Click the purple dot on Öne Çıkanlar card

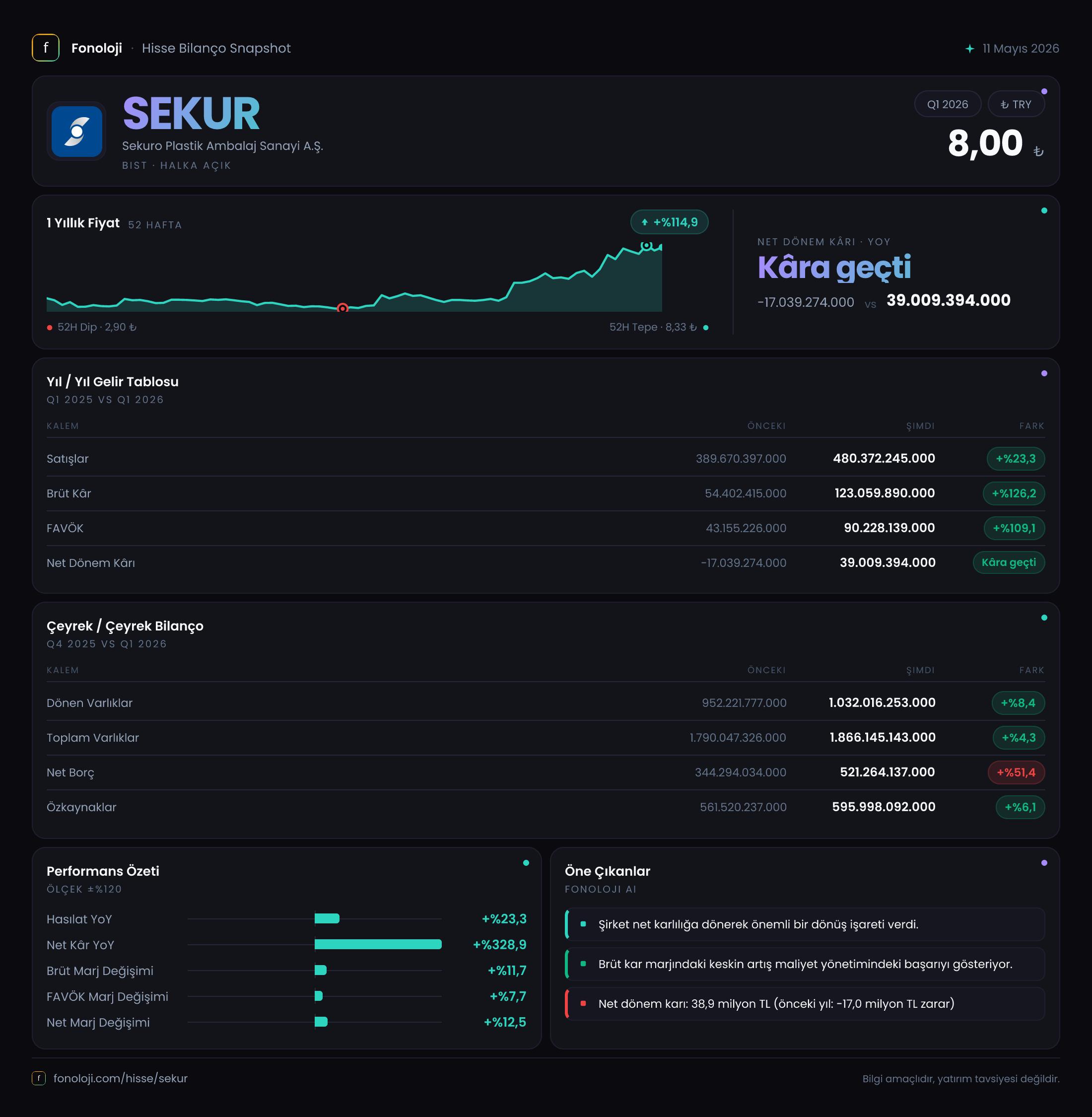click(1044, 863)
